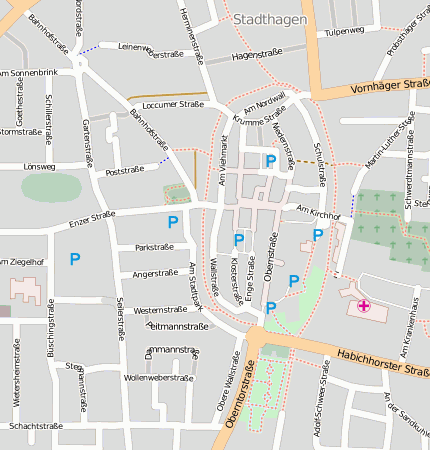Image resolution: width=430 pixels, height=450 pixels.
Task: Click the Stadthagen town name label
Action: point(270,20)
